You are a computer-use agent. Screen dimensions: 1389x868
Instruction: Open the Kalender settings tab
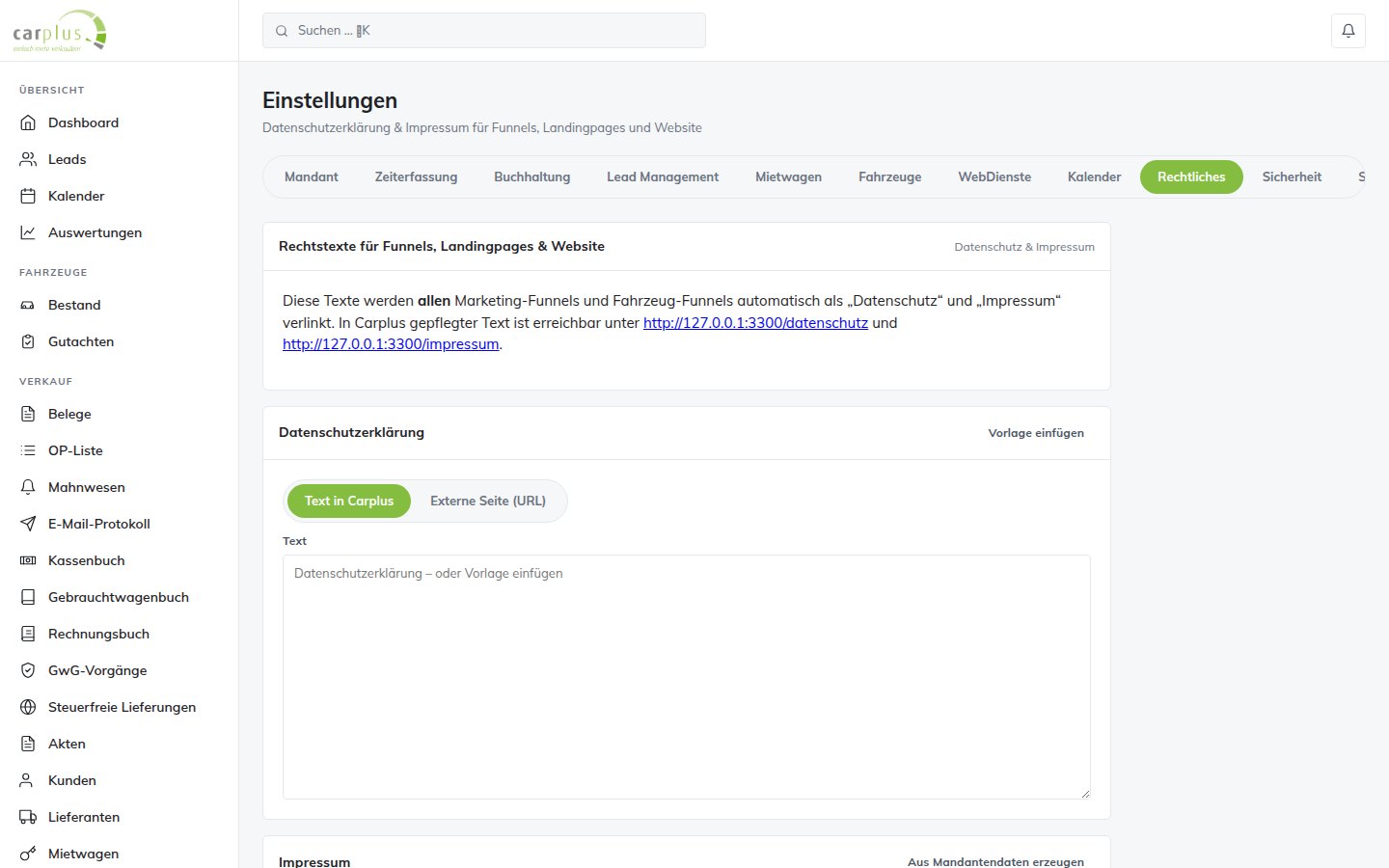pos(1095,176)
